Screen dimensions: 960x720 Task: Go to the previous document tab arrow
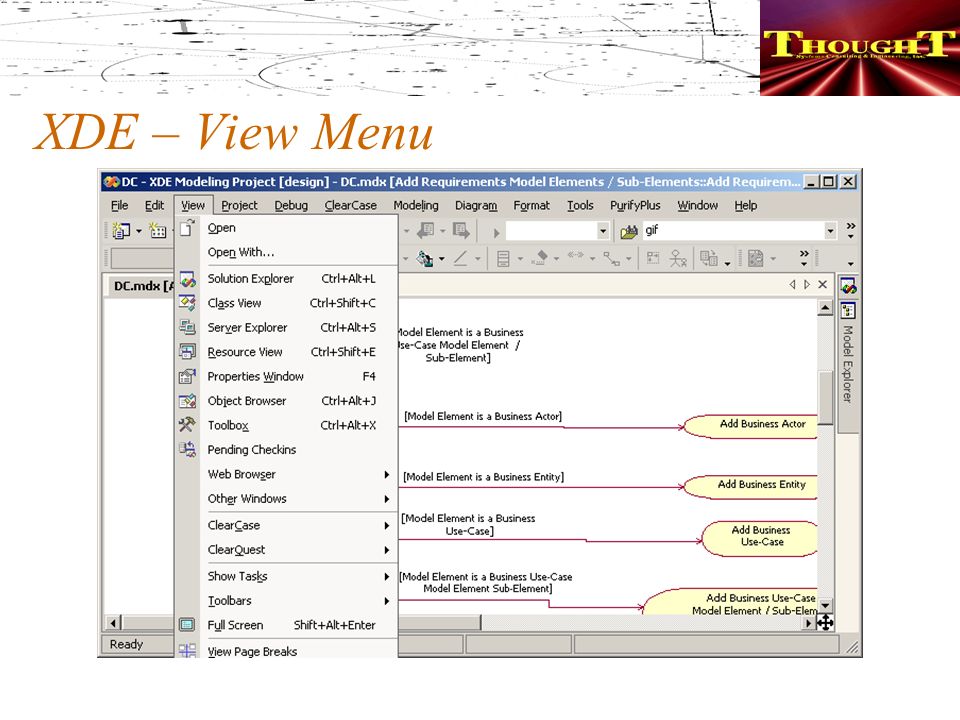[792, 284]
